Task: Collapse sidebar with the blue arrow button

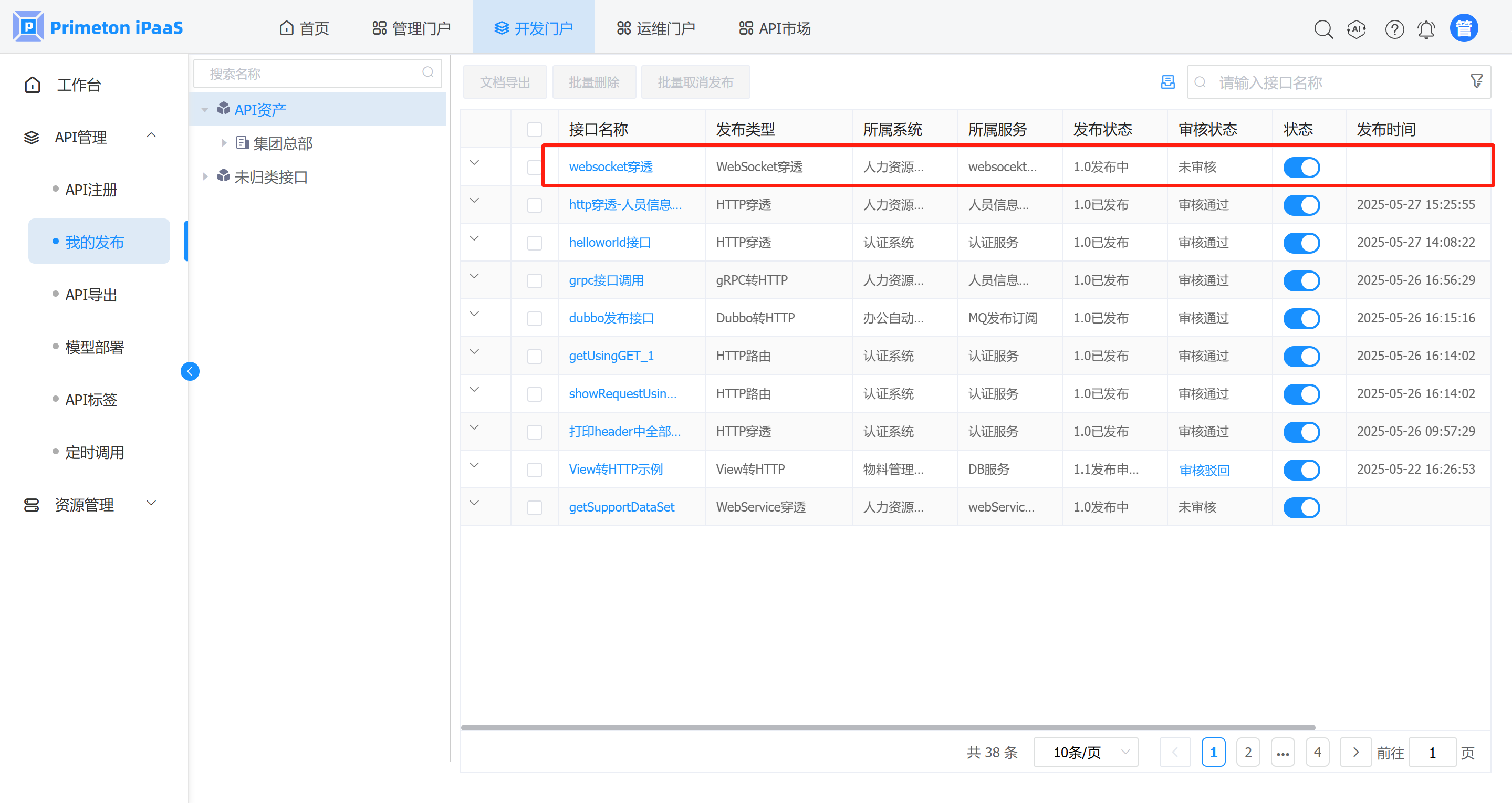Action: 190,371
